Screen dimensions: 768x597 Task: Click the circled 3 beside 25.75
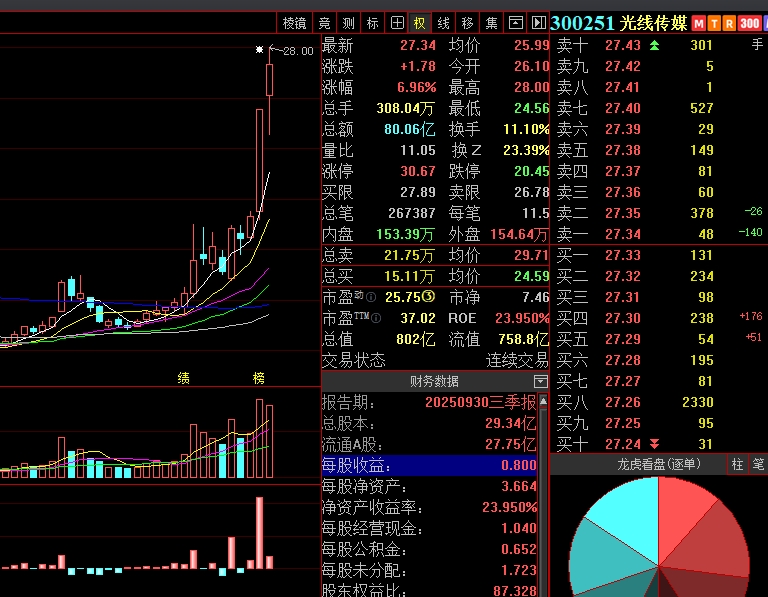(429, 297)
